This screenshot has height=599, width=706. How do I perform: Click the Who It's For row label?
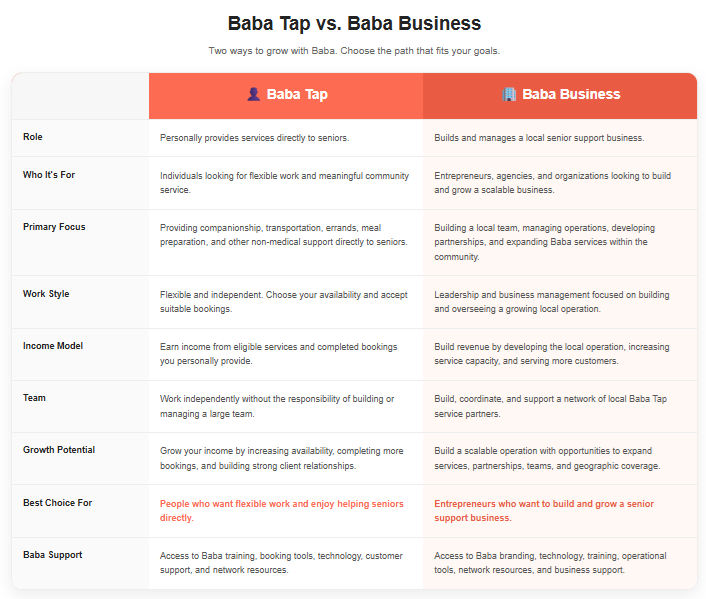tap(49, 175)
